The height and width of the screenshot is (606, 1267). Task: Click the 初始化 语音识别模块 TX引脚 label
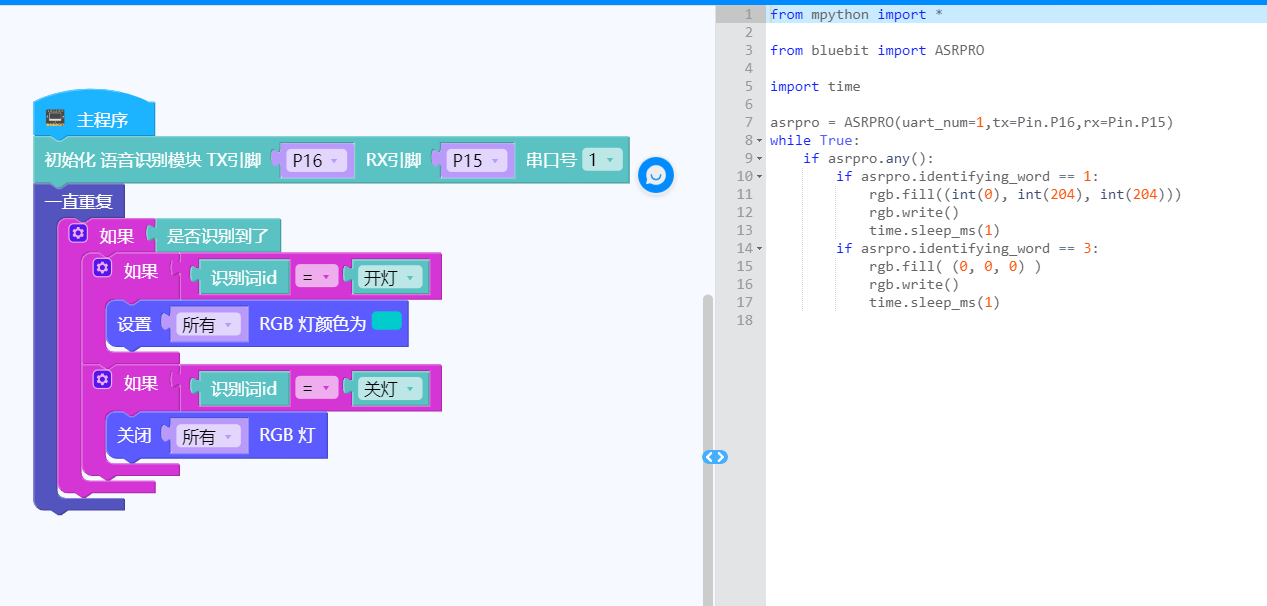pyautogui.click(x=153, y=160)
